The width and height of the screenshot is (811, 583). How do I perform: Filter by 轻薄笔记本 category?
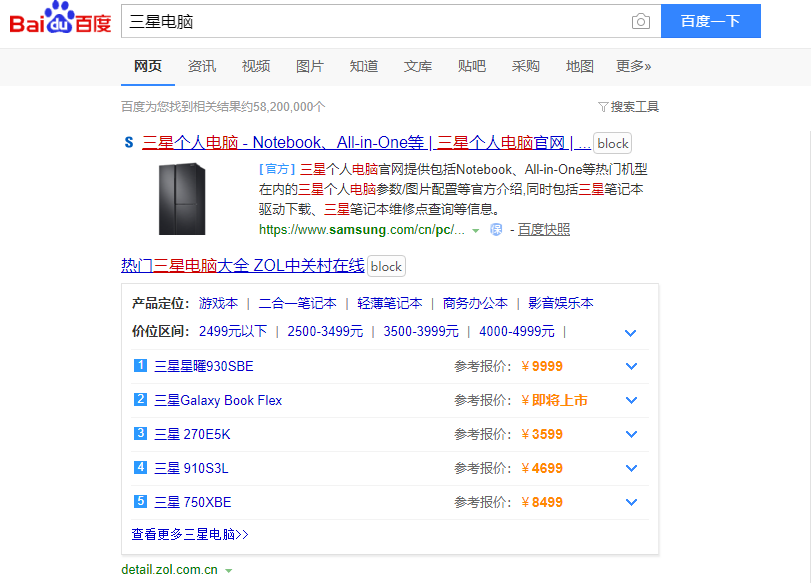[x=389, y=303]
